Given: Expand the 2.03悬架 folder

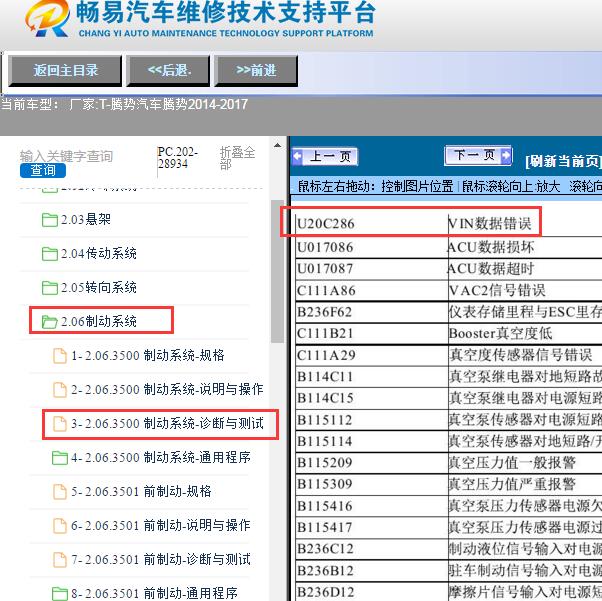Looking at the screenshot, I should point(86,220).
